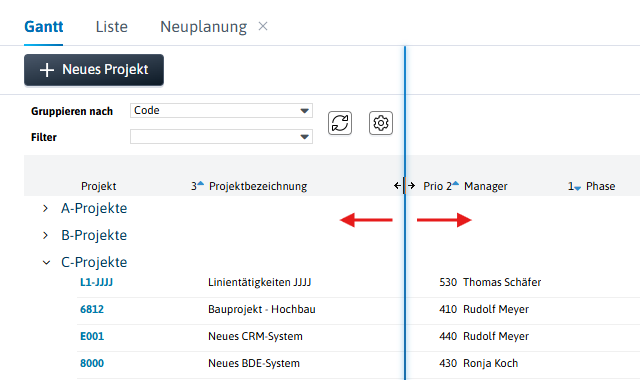The width and height of the screenshot is (640, 380).
Task: Click priority value 440
Action: 448,336
